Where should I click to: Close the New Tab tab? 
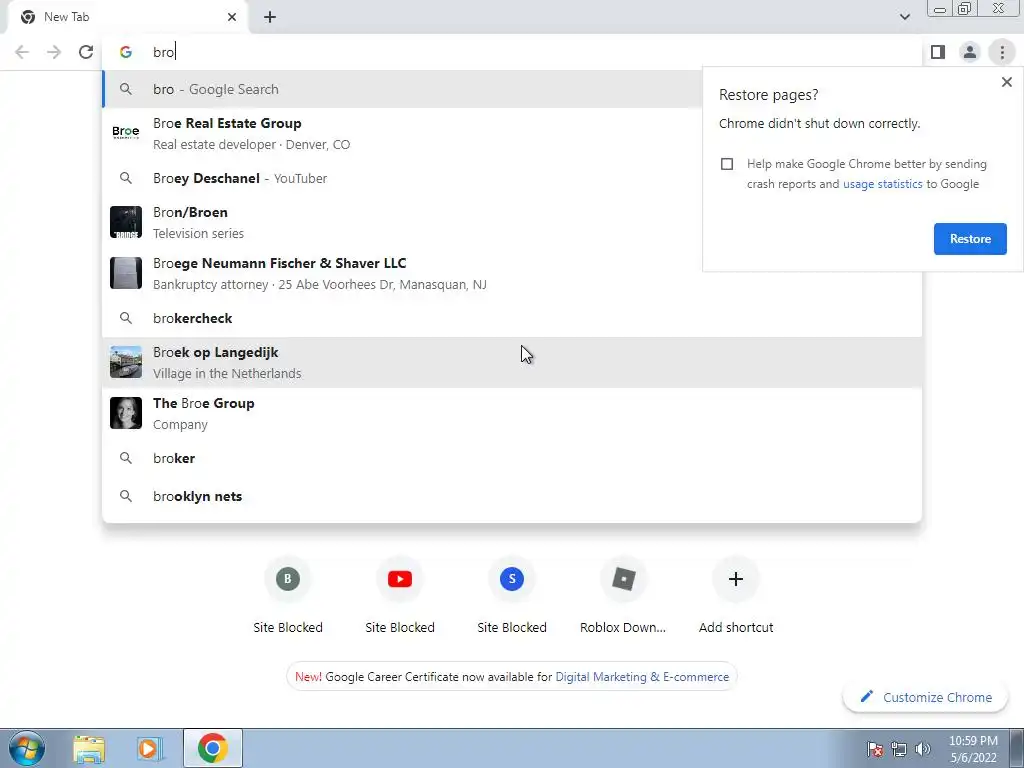tap(232, 17)
